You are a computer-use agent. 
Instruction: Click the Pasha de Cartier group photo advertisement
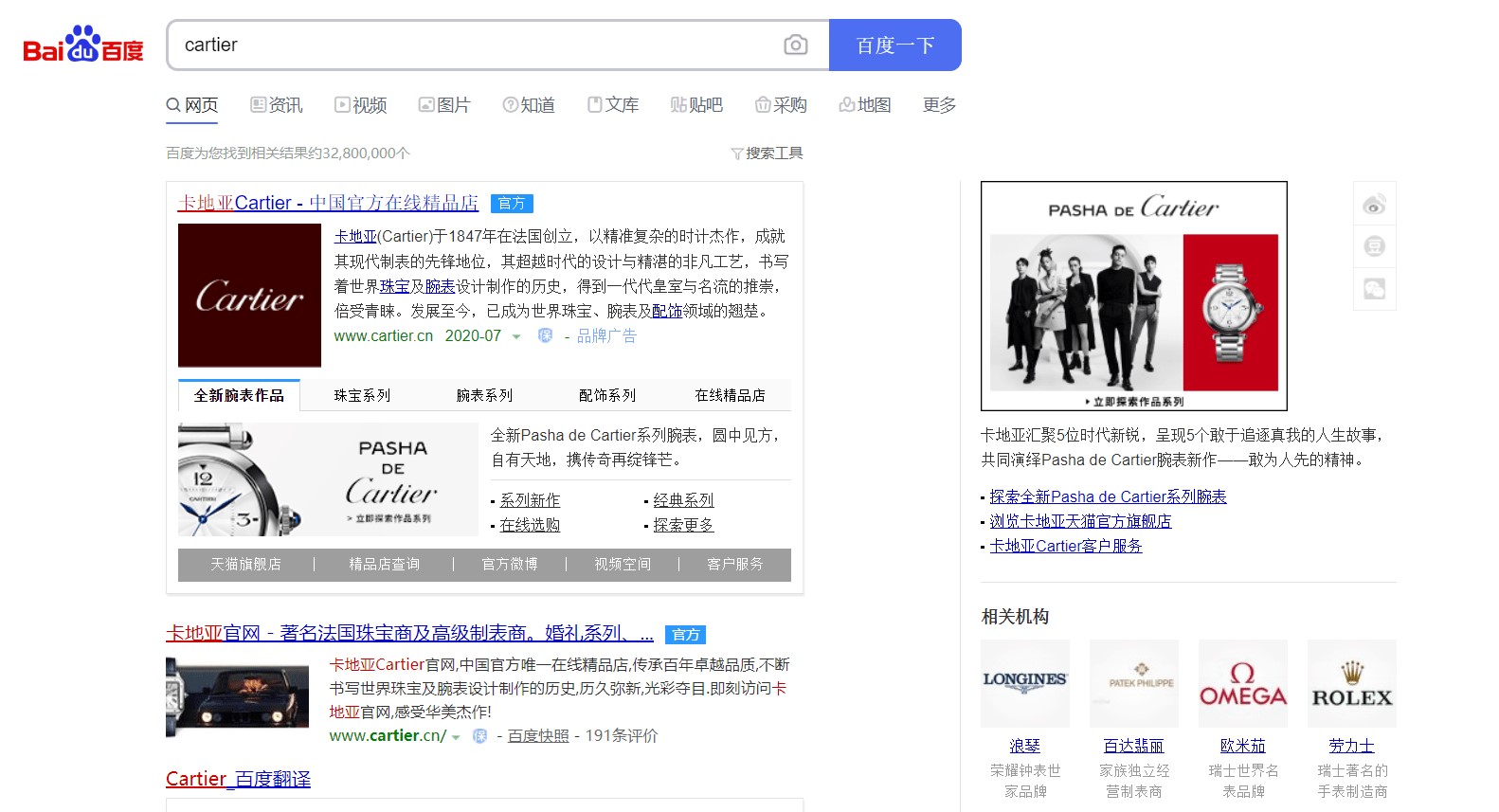coord(1134,296)
